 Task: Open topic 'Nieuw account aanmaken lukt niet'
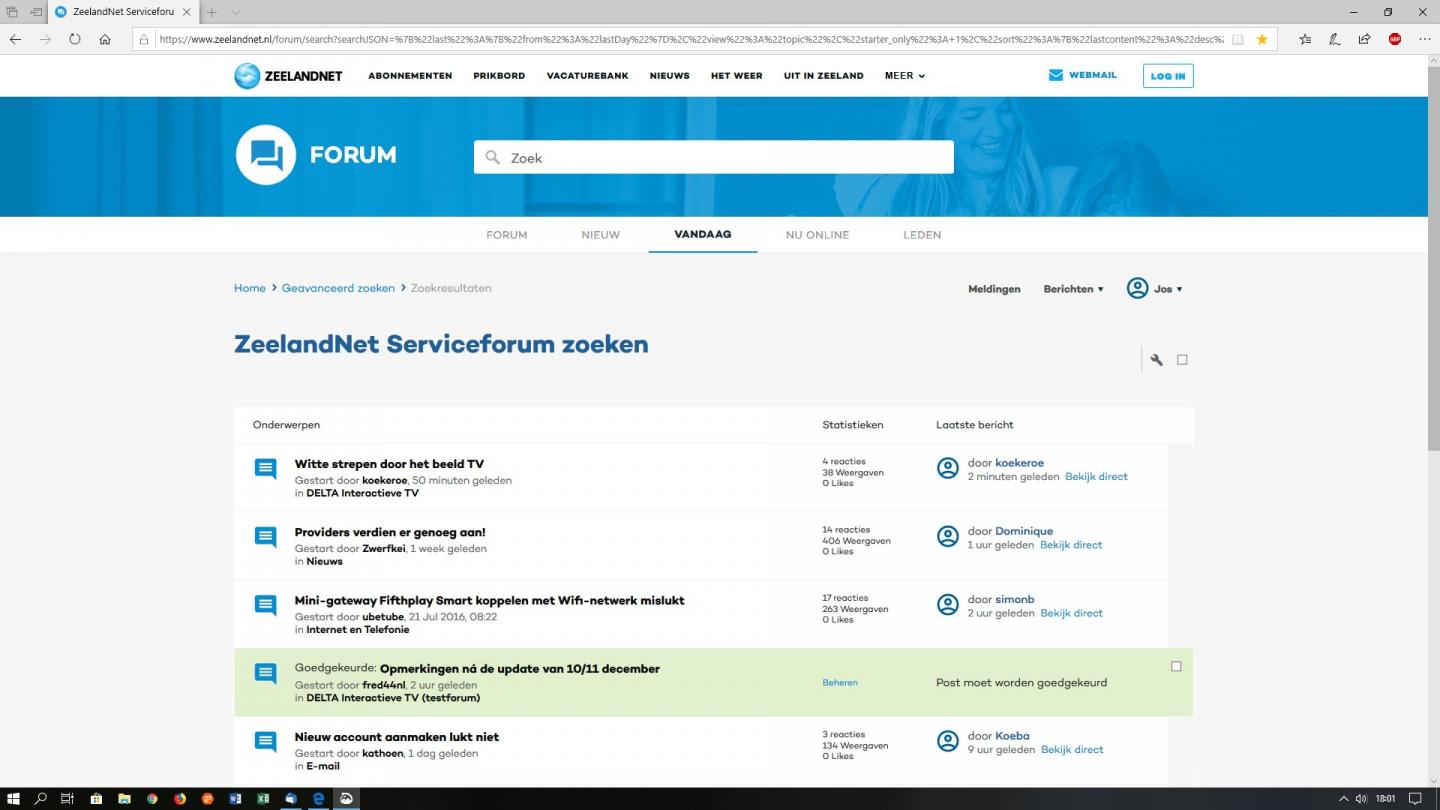pos(397,737)
